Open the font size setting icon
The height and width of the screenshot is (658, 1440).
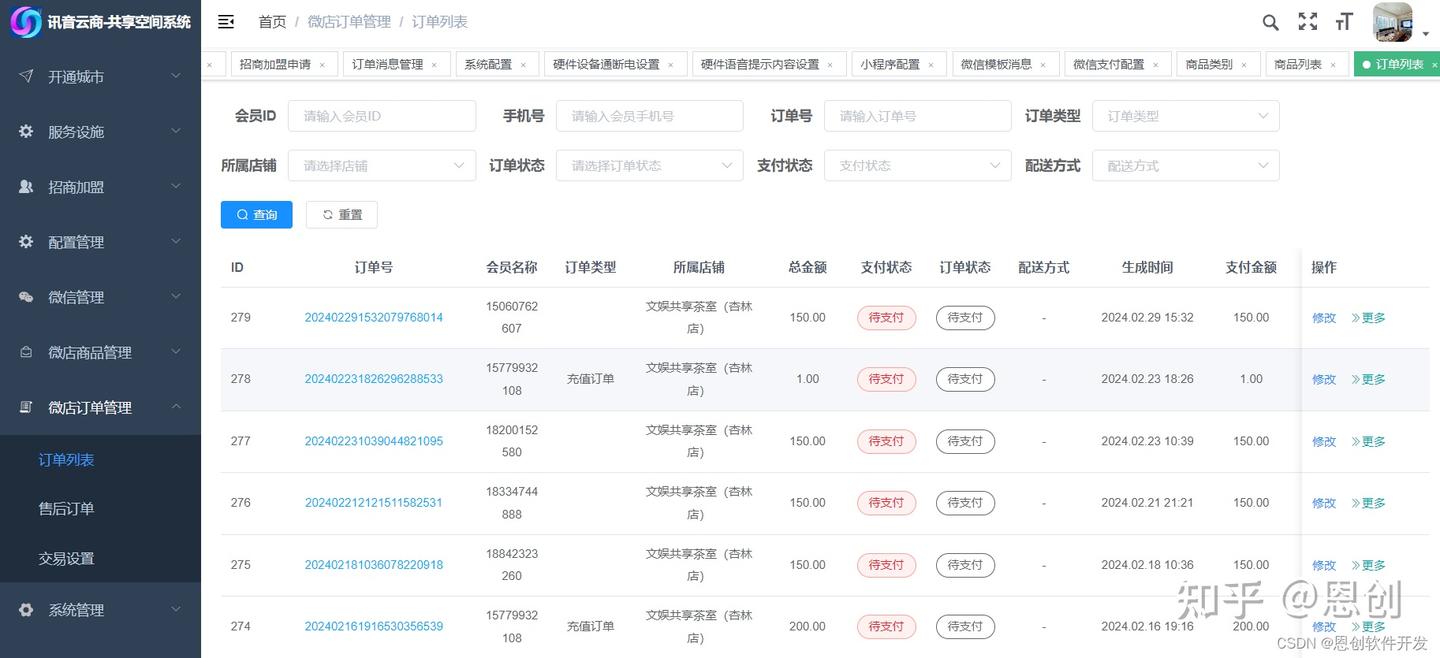[x=1344, y=22]
